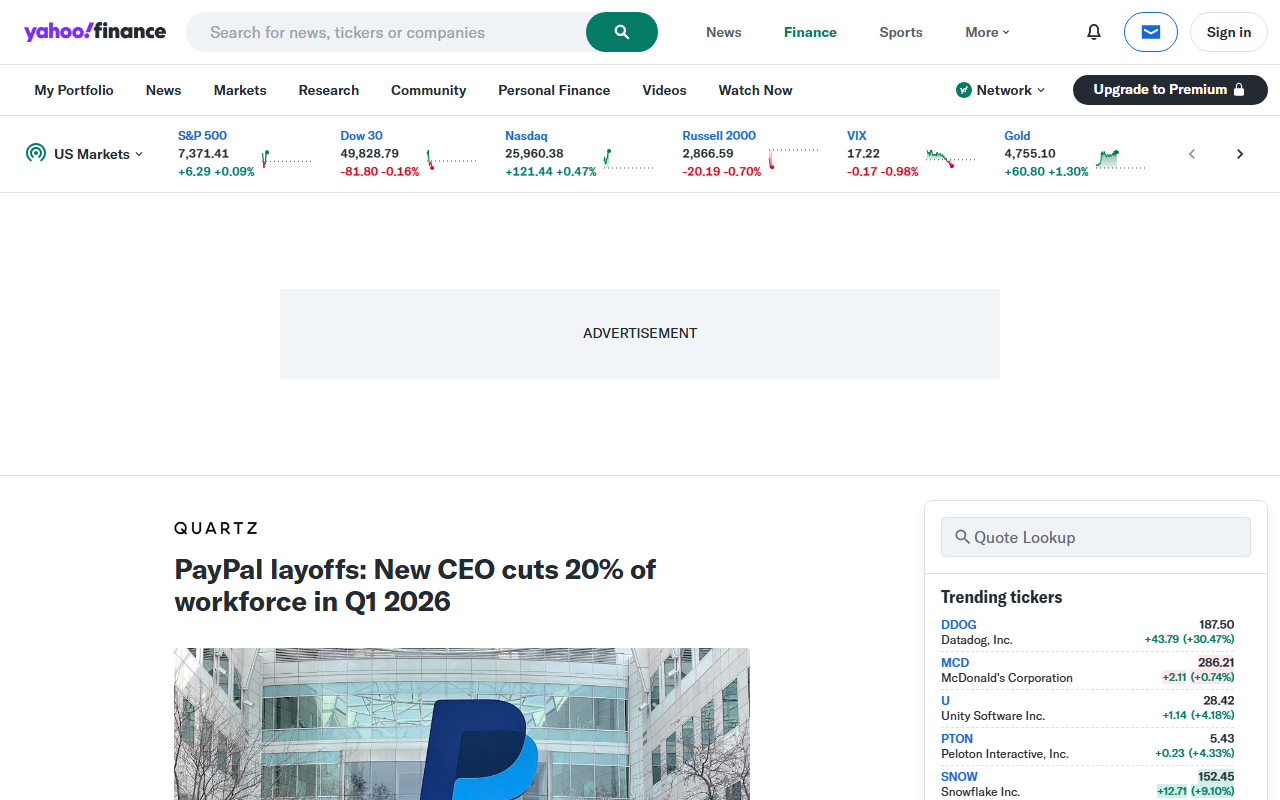The height and width of the screenshot is (800, 1280).
Task: Open the Nasdaq index link
Action: 526,135
